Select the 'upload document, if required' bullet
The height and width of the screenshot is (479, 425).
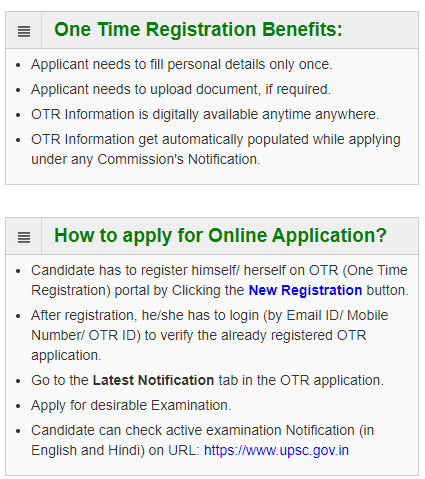(181, 89)
